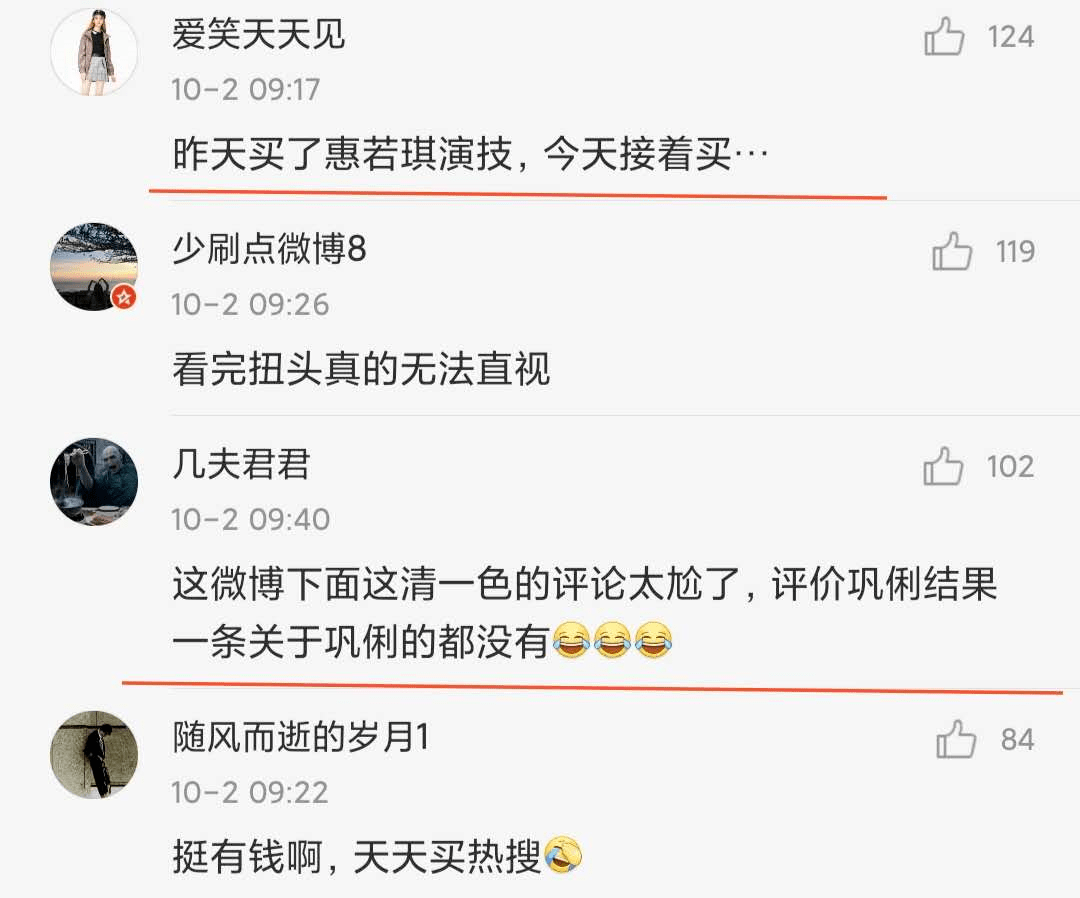
Task: Select comment 挺有钱啊，天天买热搜
Action: [x=377, y=857]
